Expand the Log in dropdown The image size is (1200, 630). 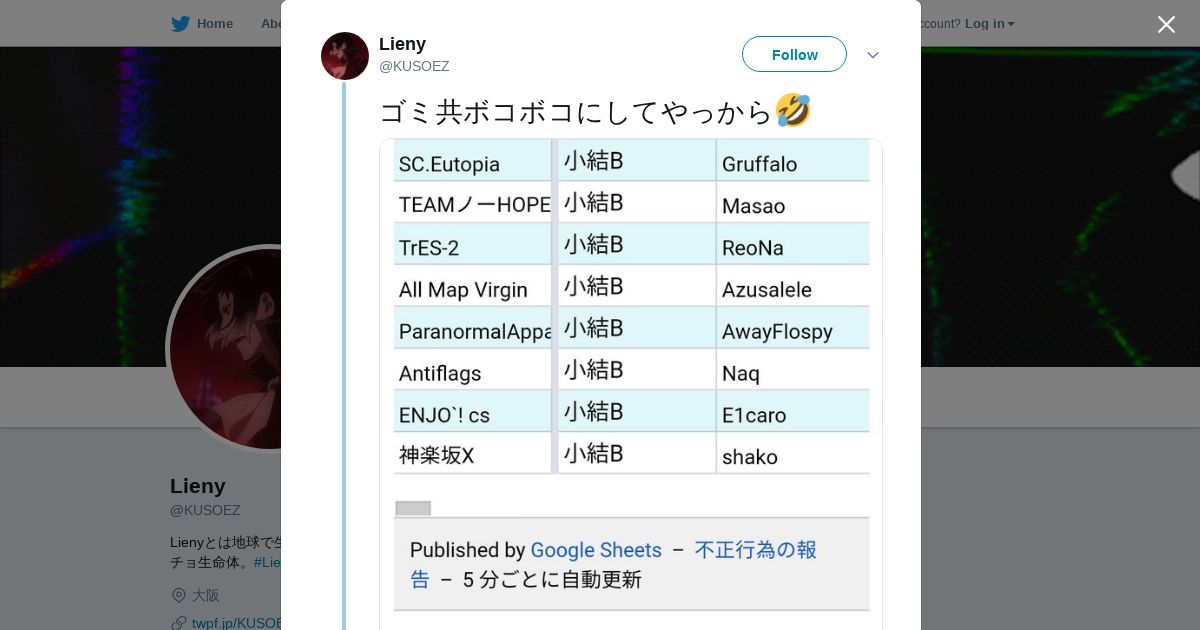(989, 24)
